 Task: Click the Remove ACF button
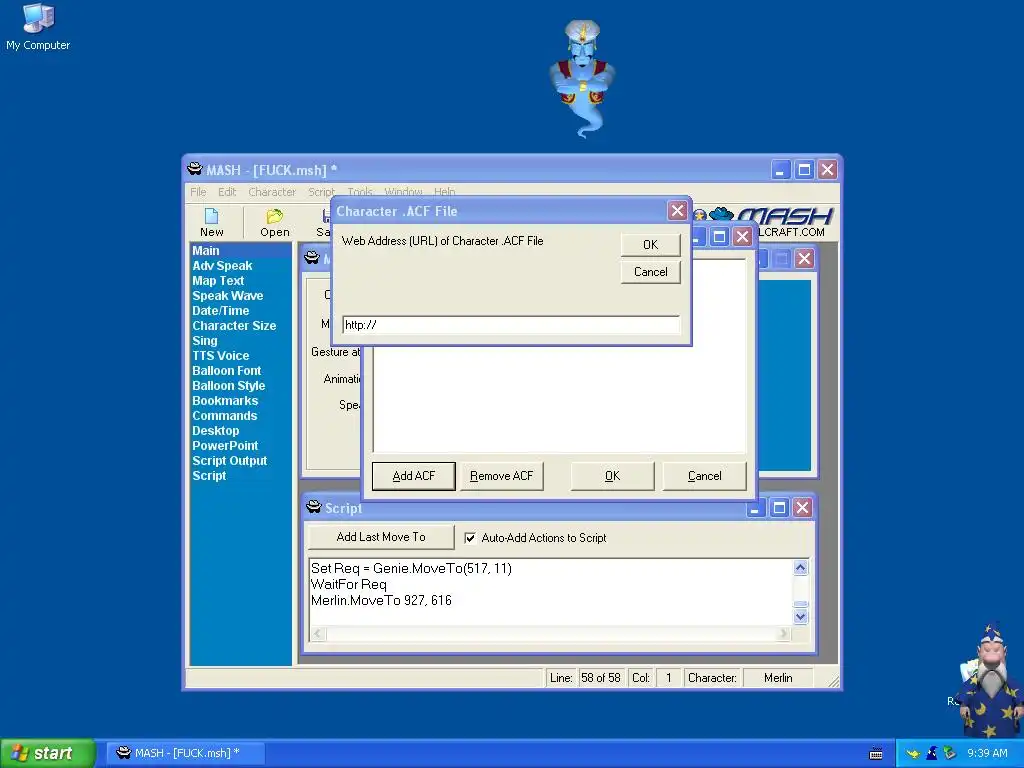pos(502,476)
